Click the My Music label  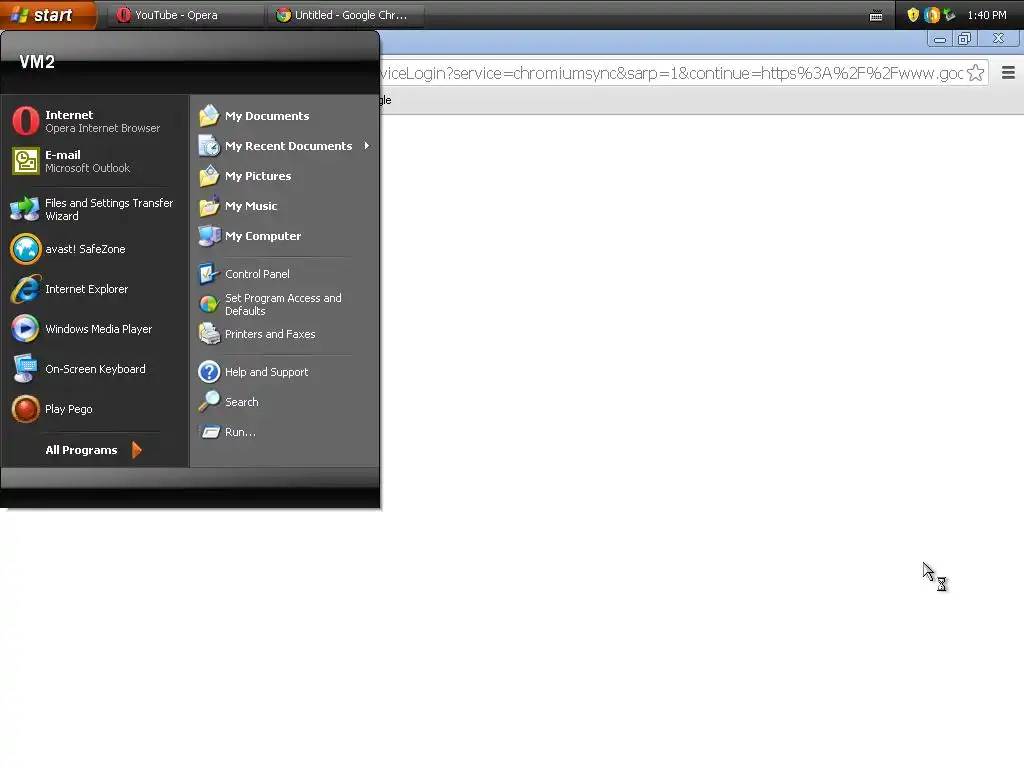click(251, 206)
